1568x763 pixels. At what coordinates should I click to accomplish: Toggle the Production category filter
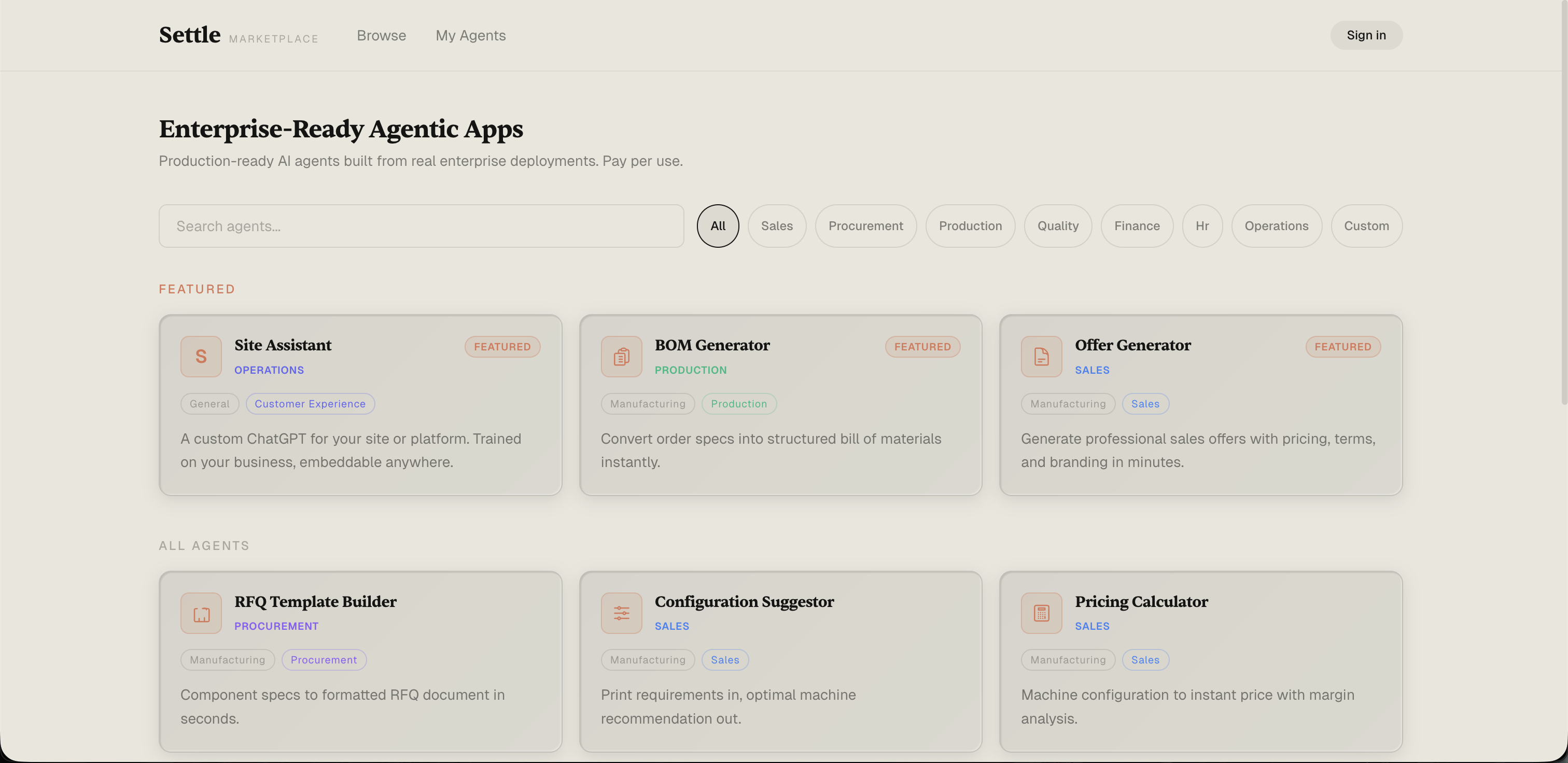coord(970,225)
